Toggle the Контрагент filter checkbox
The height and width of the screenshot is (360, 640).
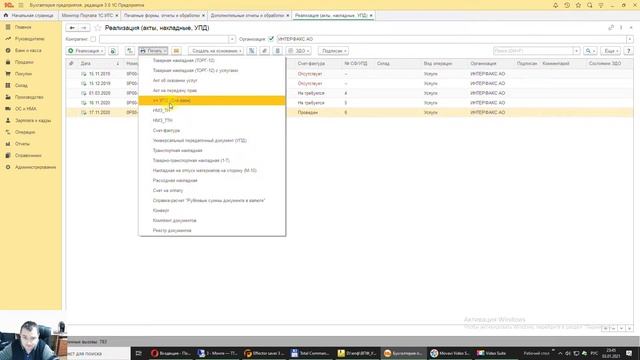(93, 39)
